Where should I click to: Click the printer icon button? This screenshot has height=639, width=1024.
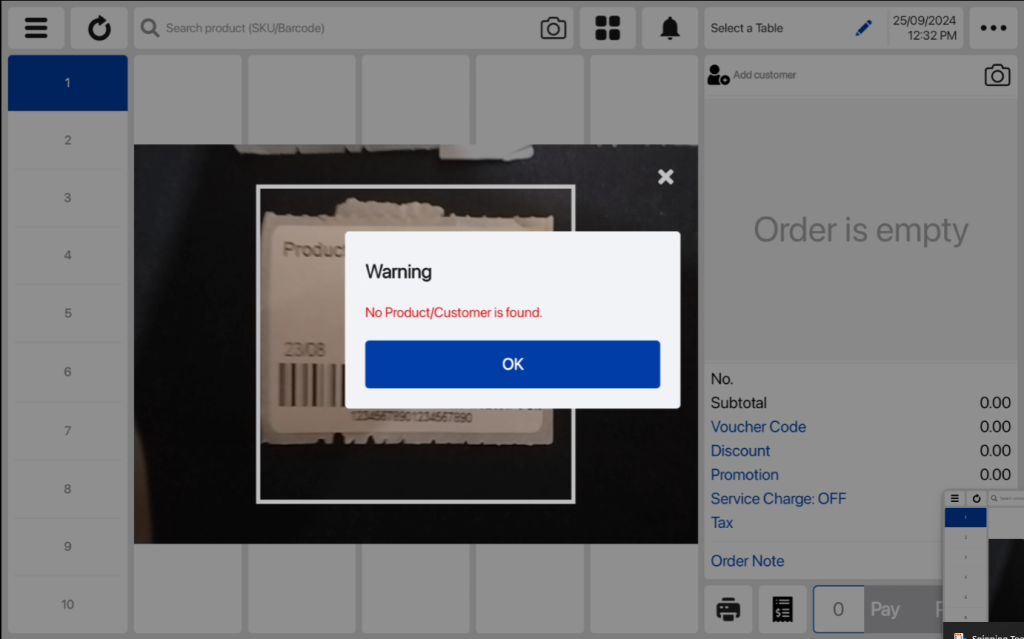(x=728, y=609)
